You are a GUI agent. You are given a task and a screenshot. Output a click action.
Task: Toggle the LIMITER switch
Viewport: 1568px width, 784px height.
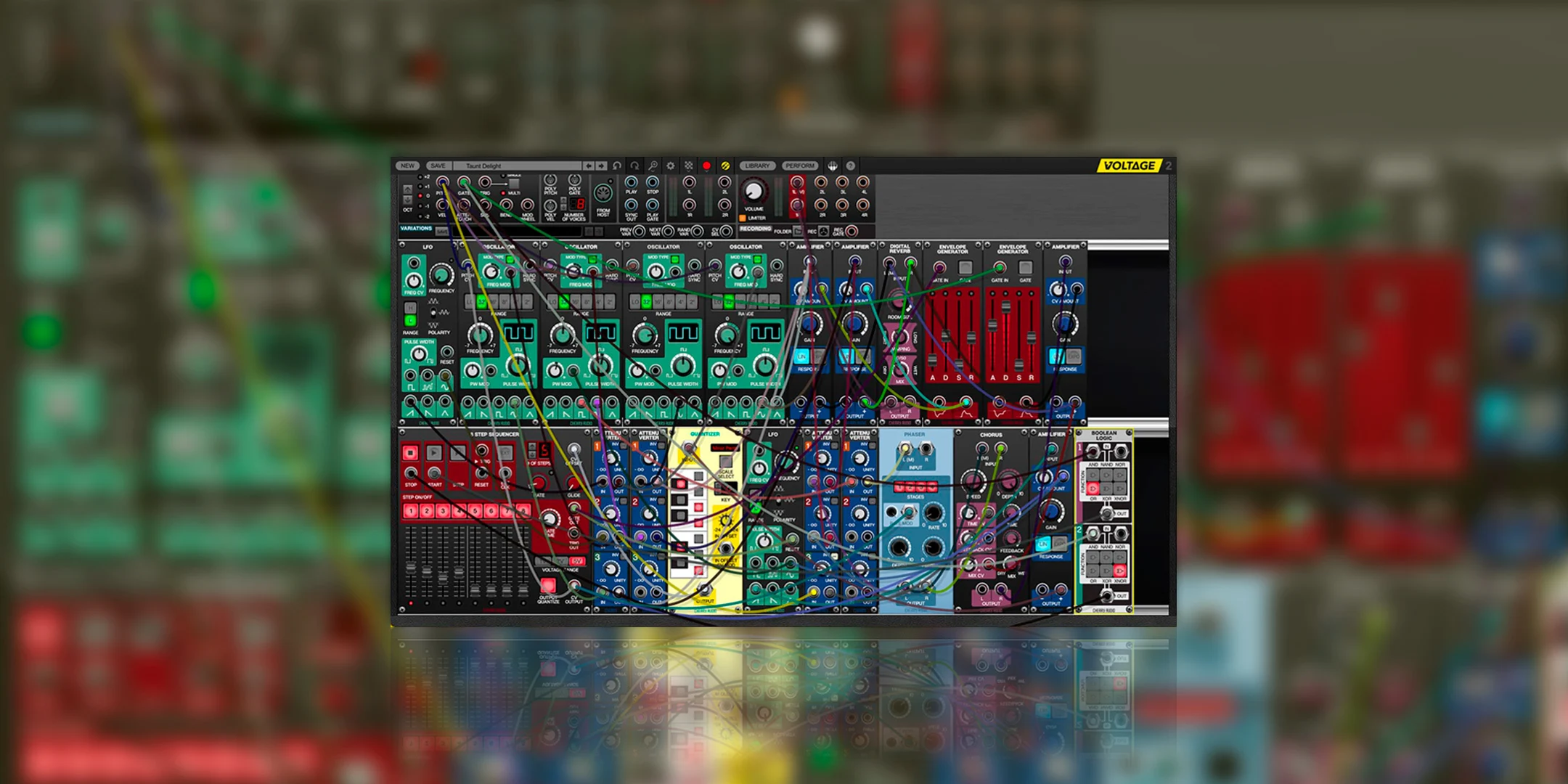coord(743,218)
